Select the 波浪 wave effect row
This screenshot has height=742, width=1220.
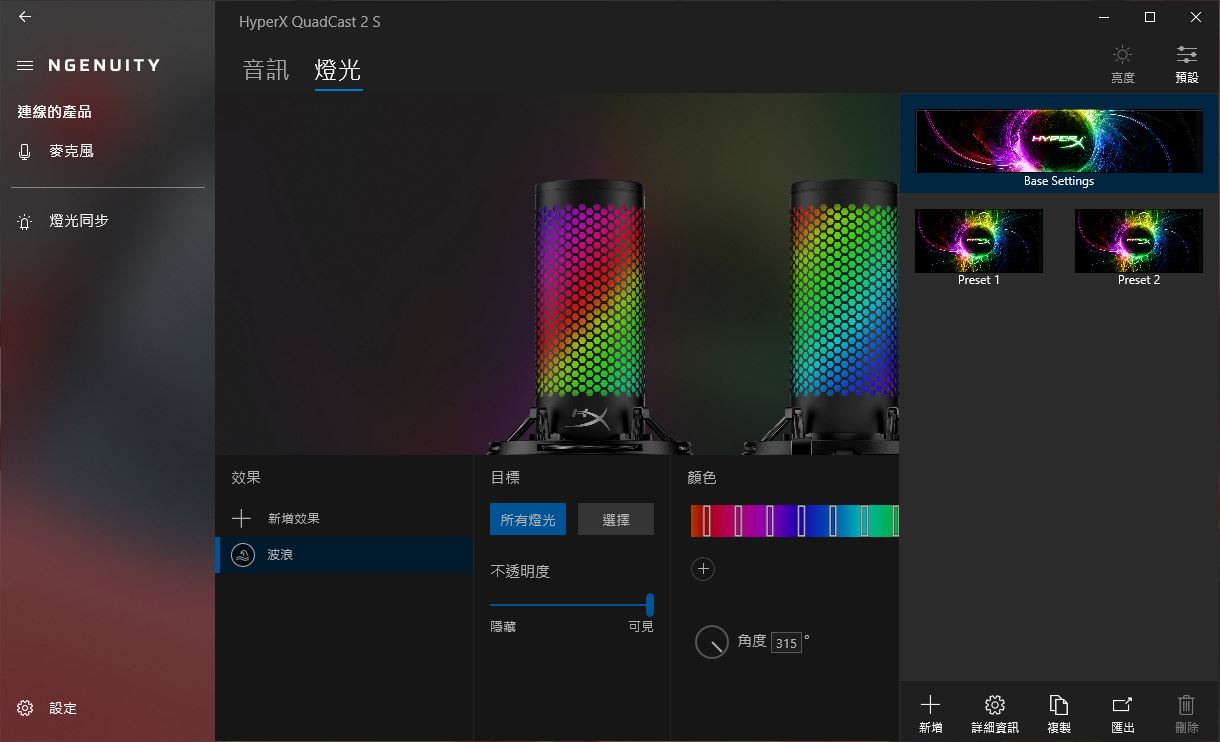pyautogui.click(x=344, y=555)
